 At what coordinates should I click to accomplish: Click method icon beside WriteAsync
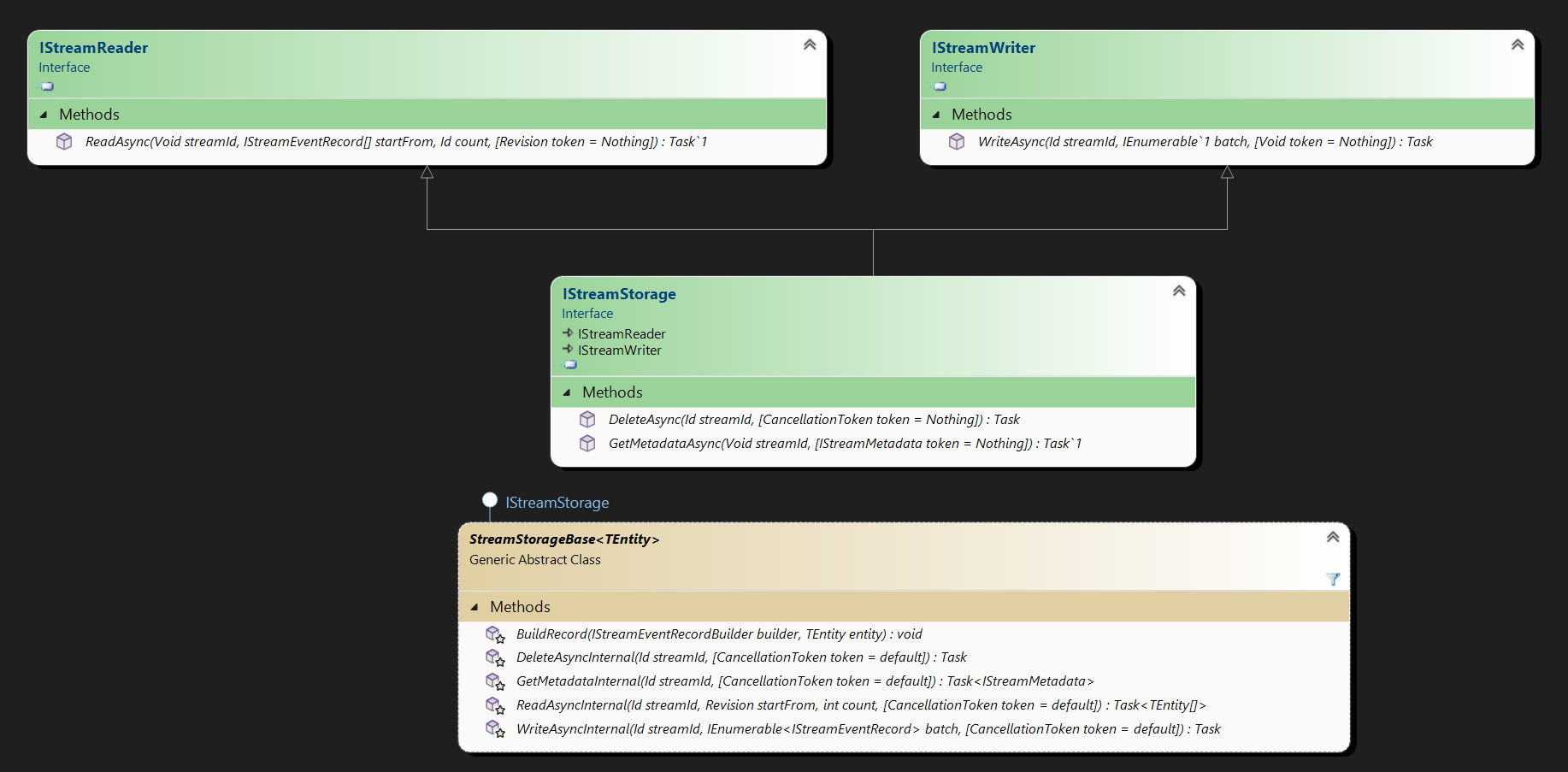pos(957,142)
